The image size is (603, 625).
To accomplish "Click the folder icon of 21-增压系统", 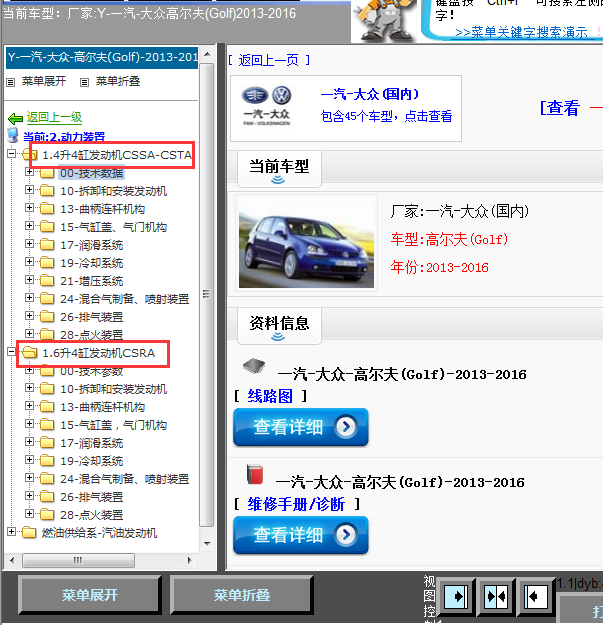I will pyautogui.click(x=47, y=281).
